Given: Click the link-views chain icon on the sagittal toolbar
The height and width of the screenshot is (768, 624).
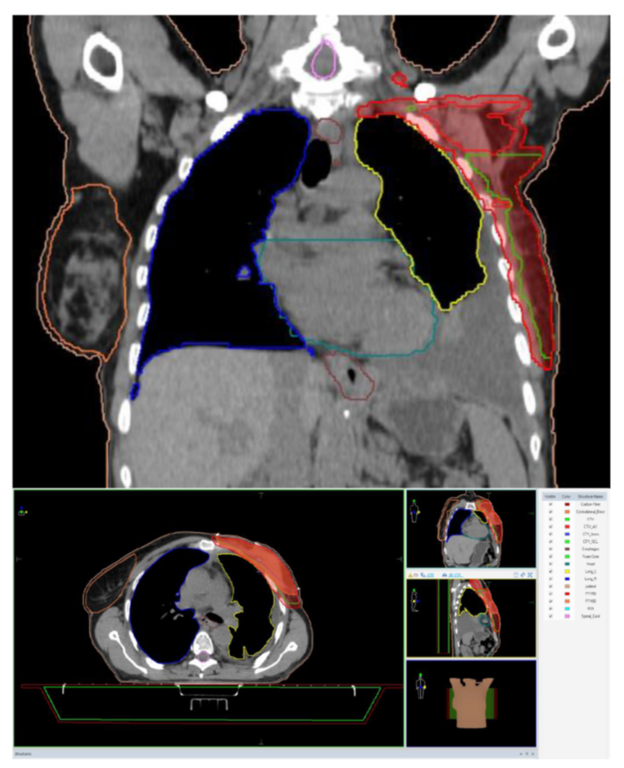Looking at the screenshot, I should coord(523,575).
